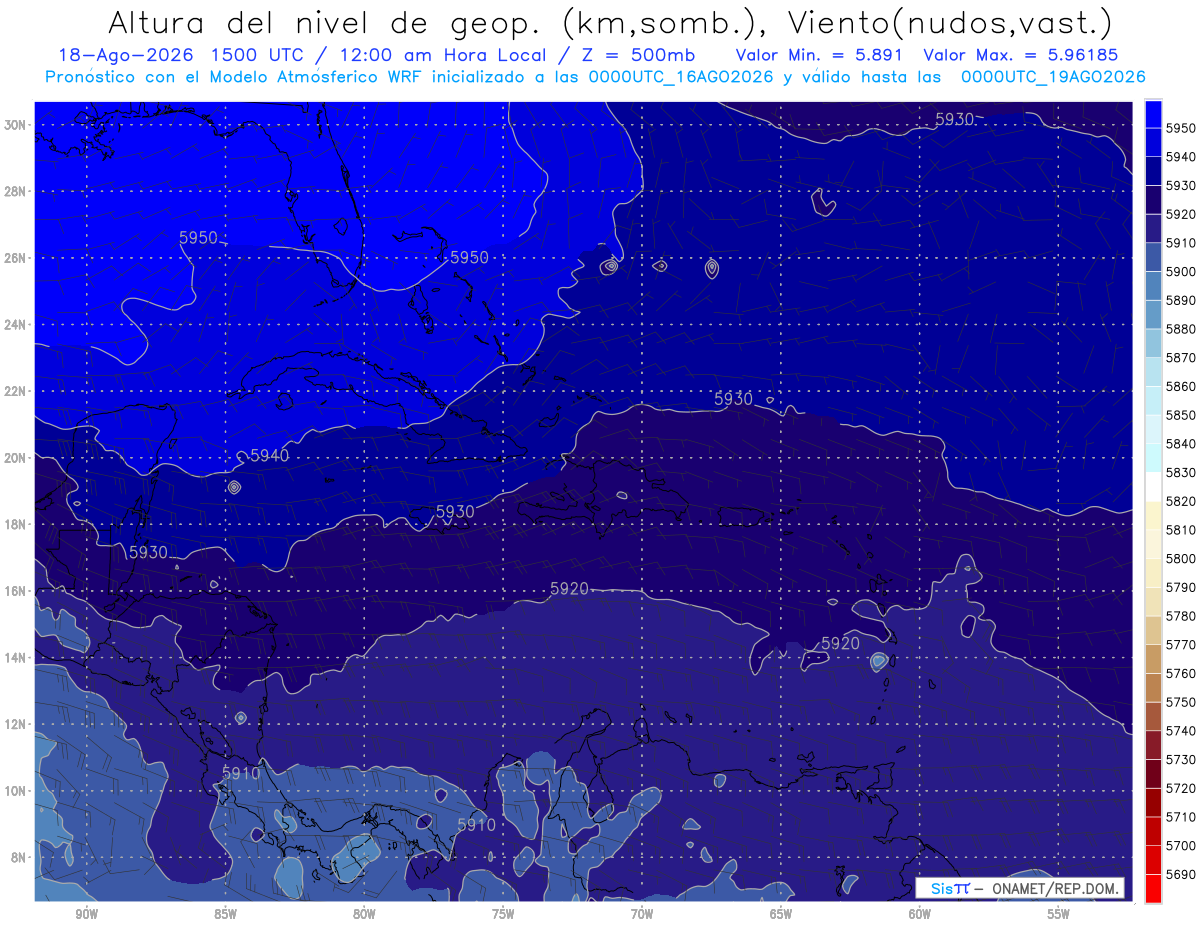This screenshot has width=1200, height=927.
Task: Click the 70W longitude axis label
Action: click(642, 914)
